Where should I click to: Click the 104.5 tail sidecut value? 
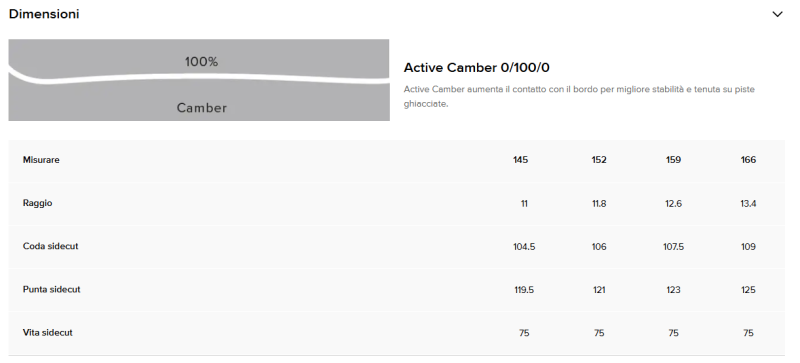click(x=524, y=247)
